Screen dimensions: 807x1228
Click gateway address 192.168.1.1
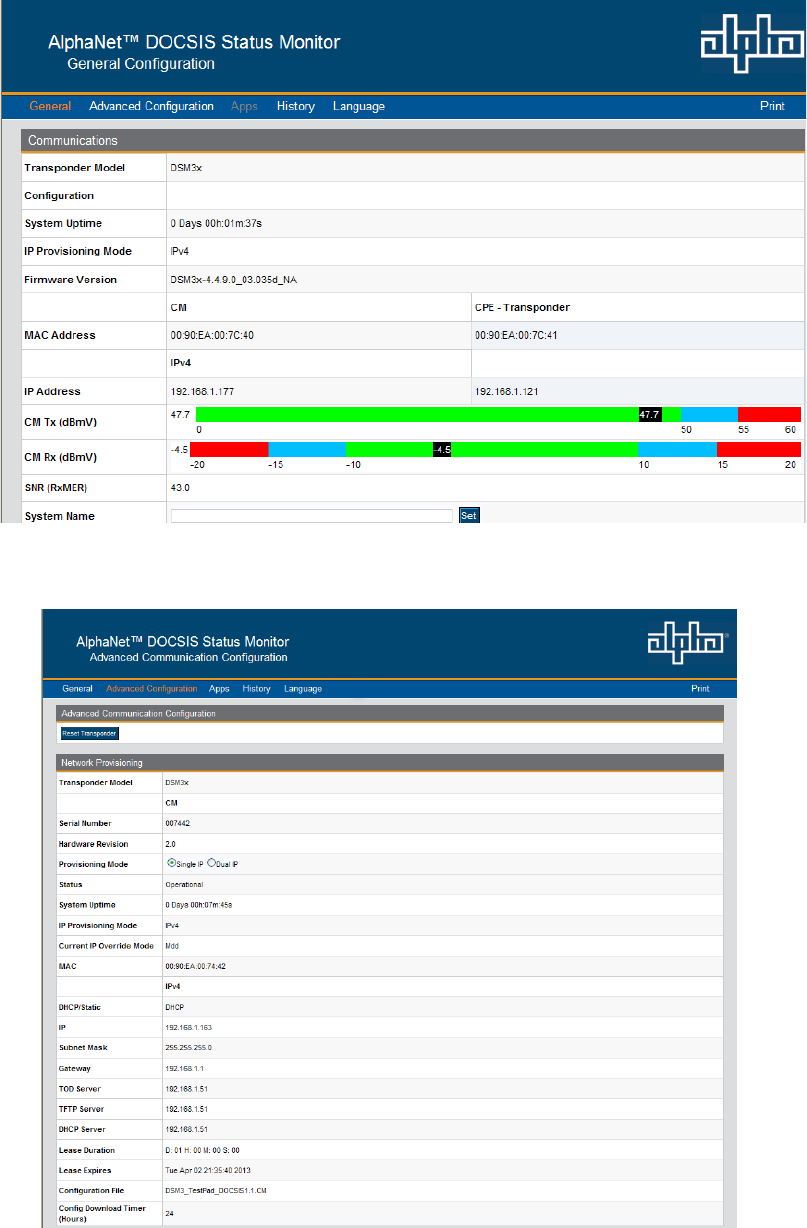pos(183,1069)
